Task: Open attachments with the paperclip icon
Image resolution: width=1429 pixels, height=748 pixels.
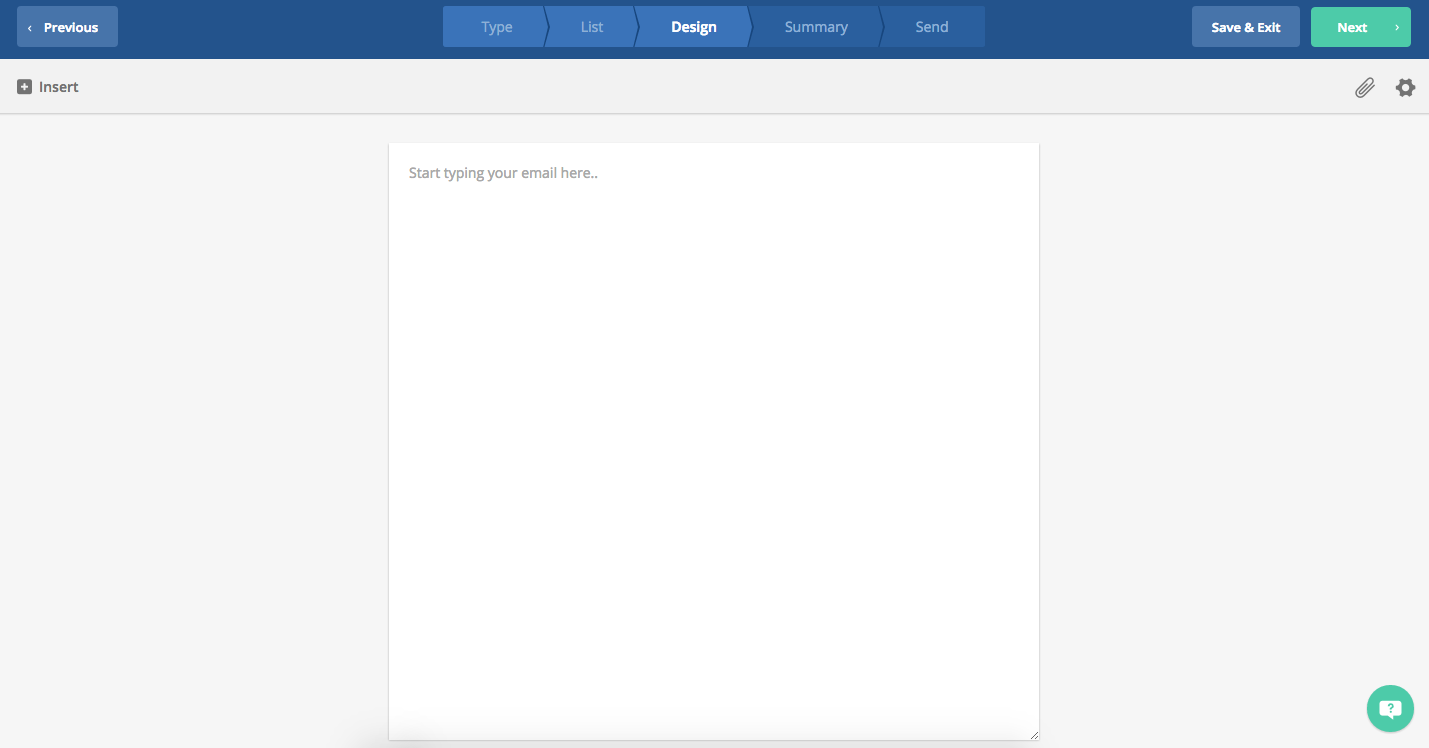Action: click(1364, 88)
